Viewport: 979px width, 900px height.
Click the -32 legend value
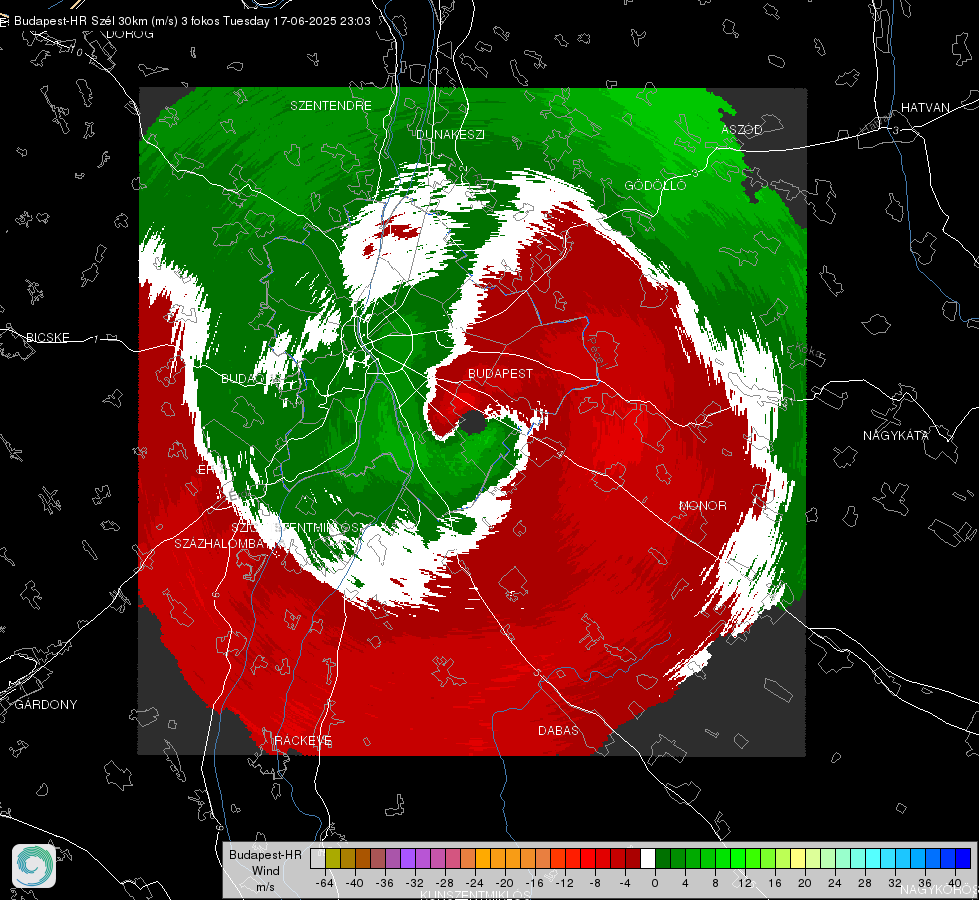(415, 883)
